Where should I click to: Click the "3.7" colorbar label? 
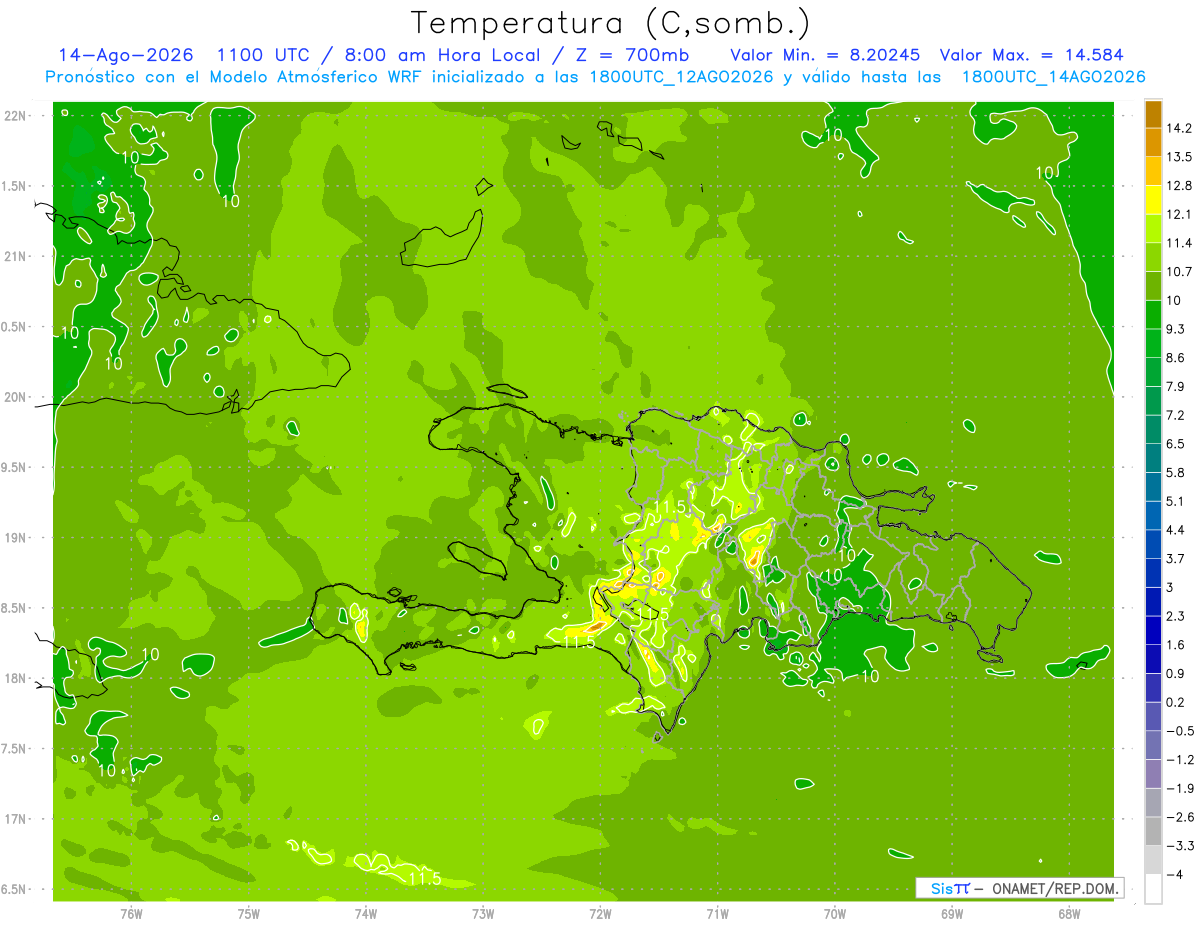tap(1176, 558)
